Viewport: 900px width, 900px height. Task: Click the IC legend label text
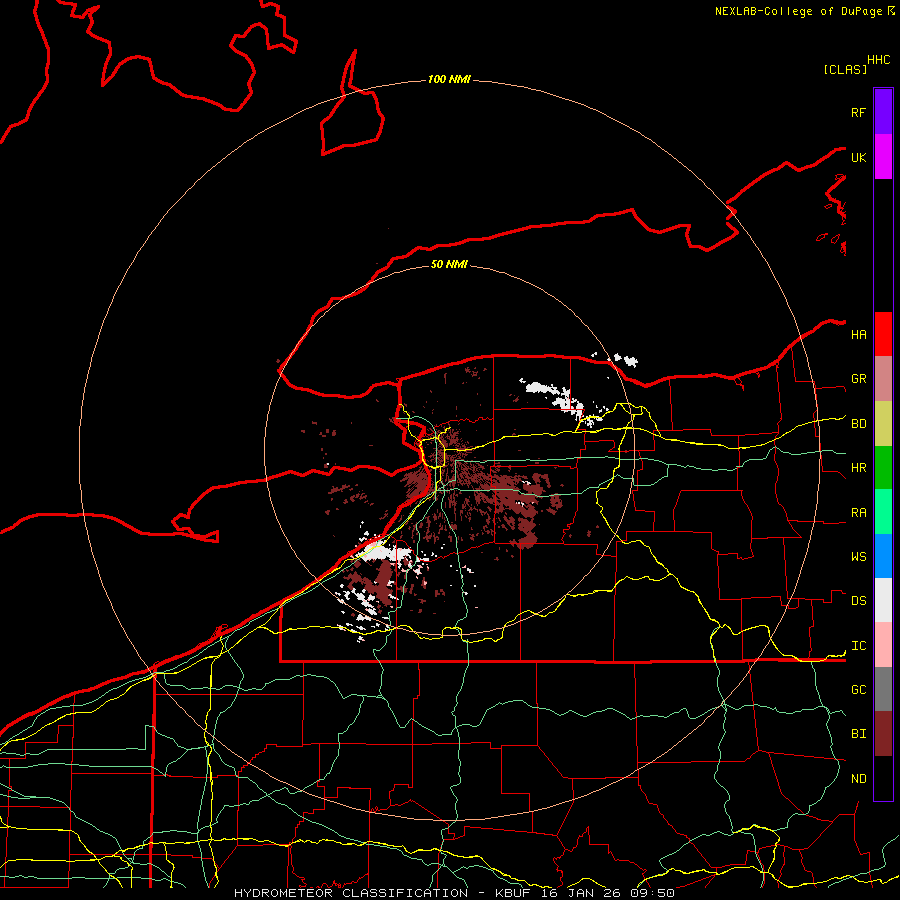pyautogui.click(x=859, y=646)
